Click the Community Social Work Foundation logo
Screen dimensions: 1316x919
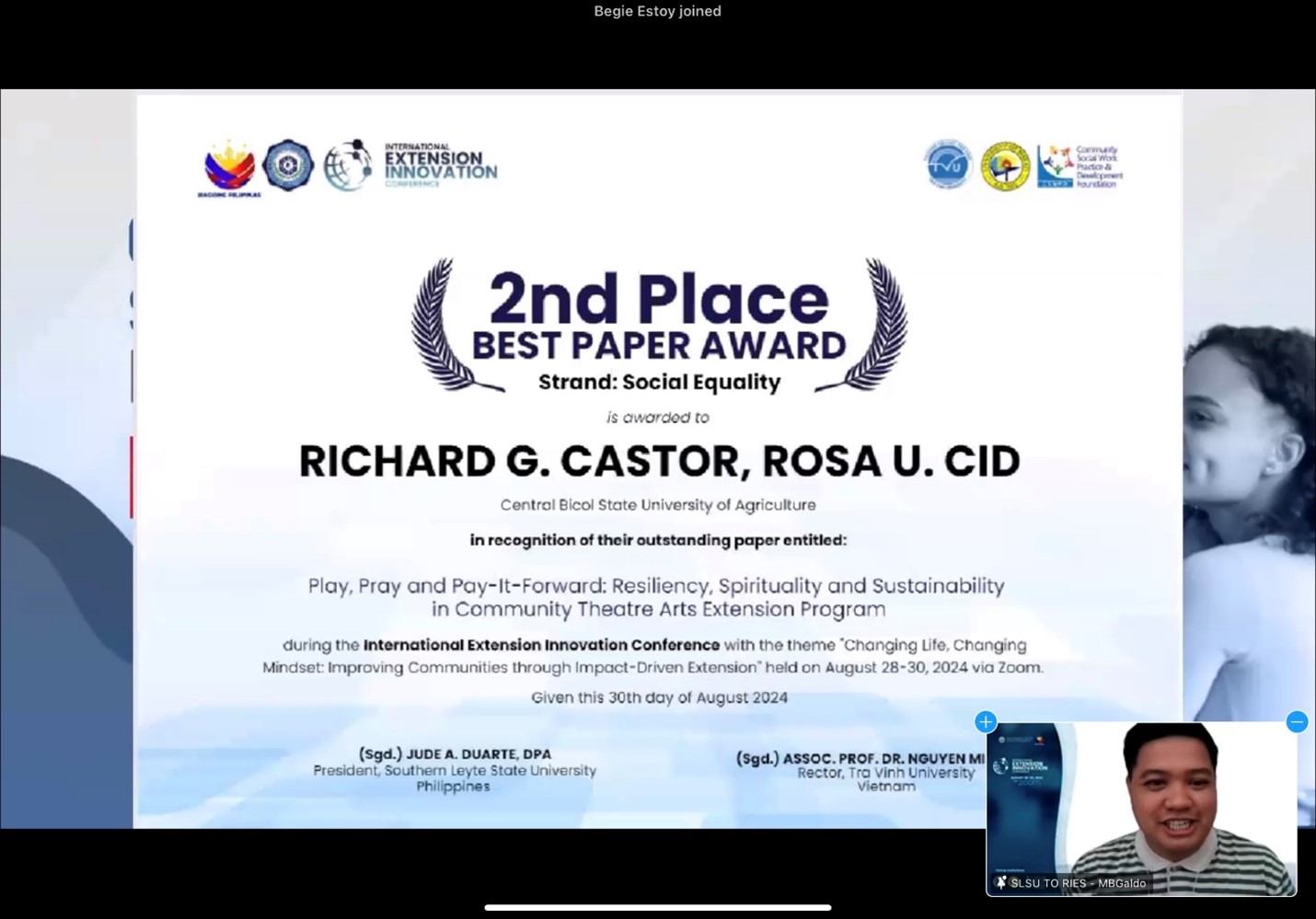pyautogui.click(x=1079, y=167)
